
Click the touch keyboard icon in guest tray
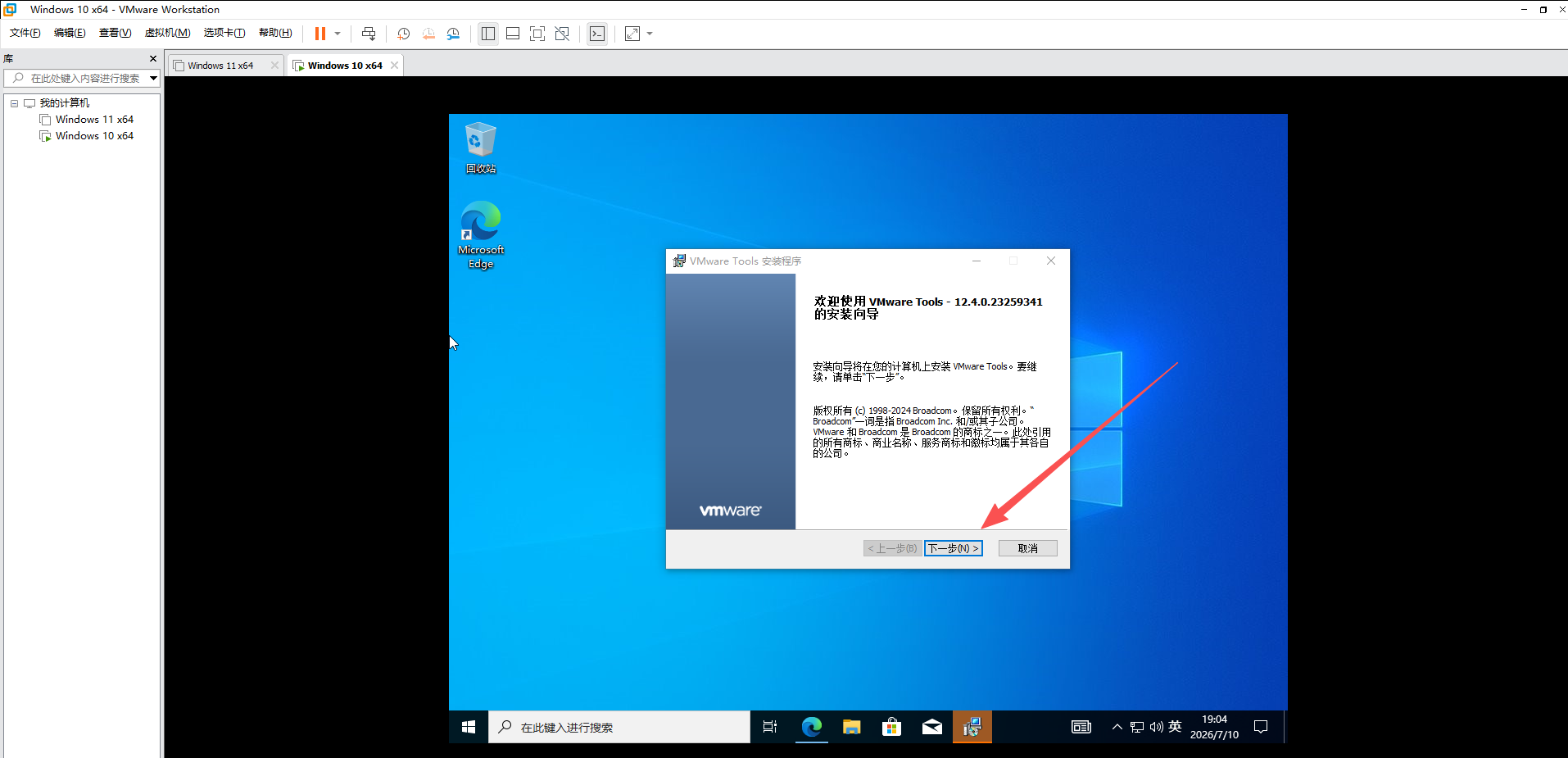[x=1081, y=727]
